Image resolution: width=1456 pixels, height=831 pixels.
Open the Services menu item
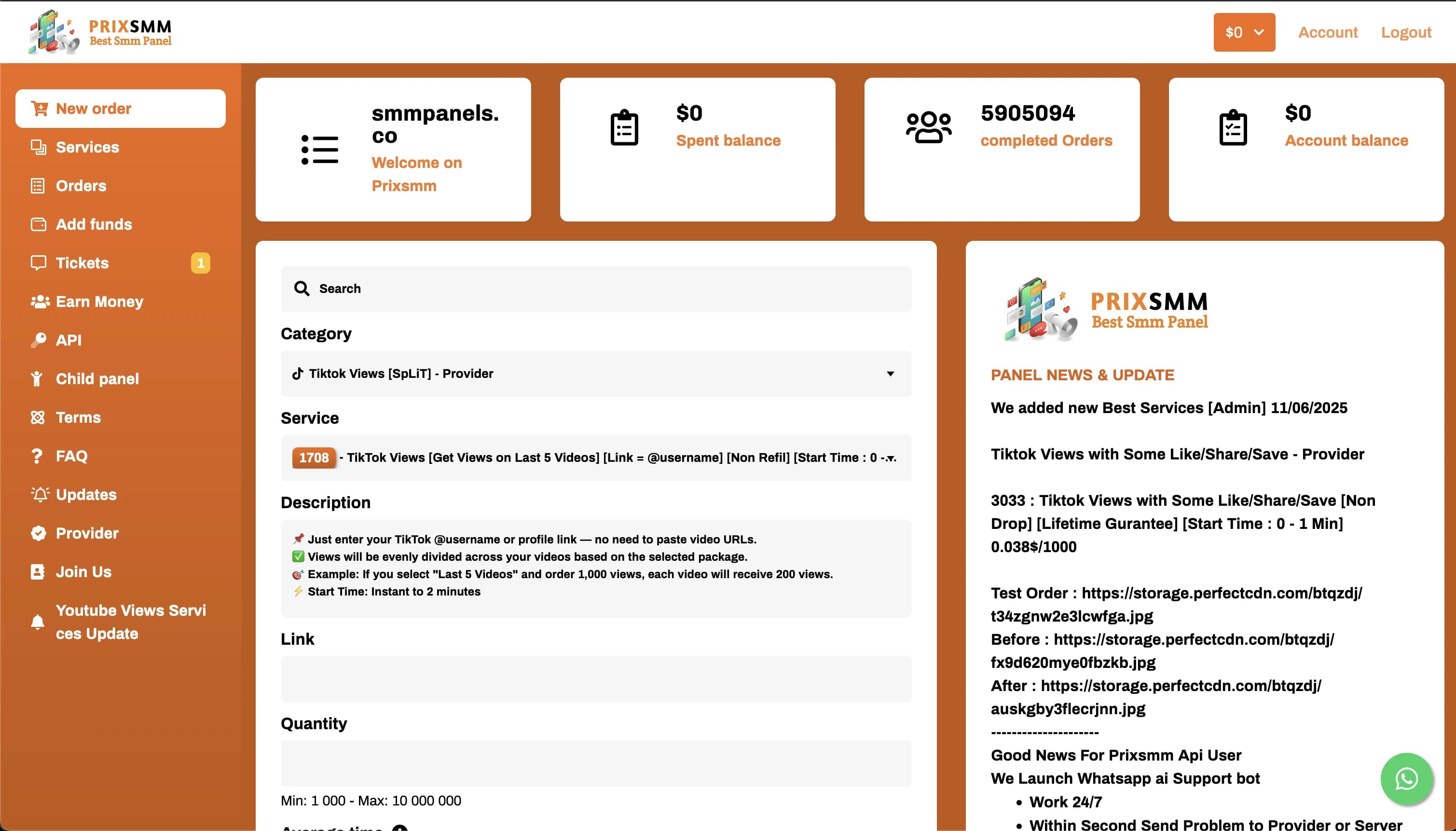coord(87,147)
